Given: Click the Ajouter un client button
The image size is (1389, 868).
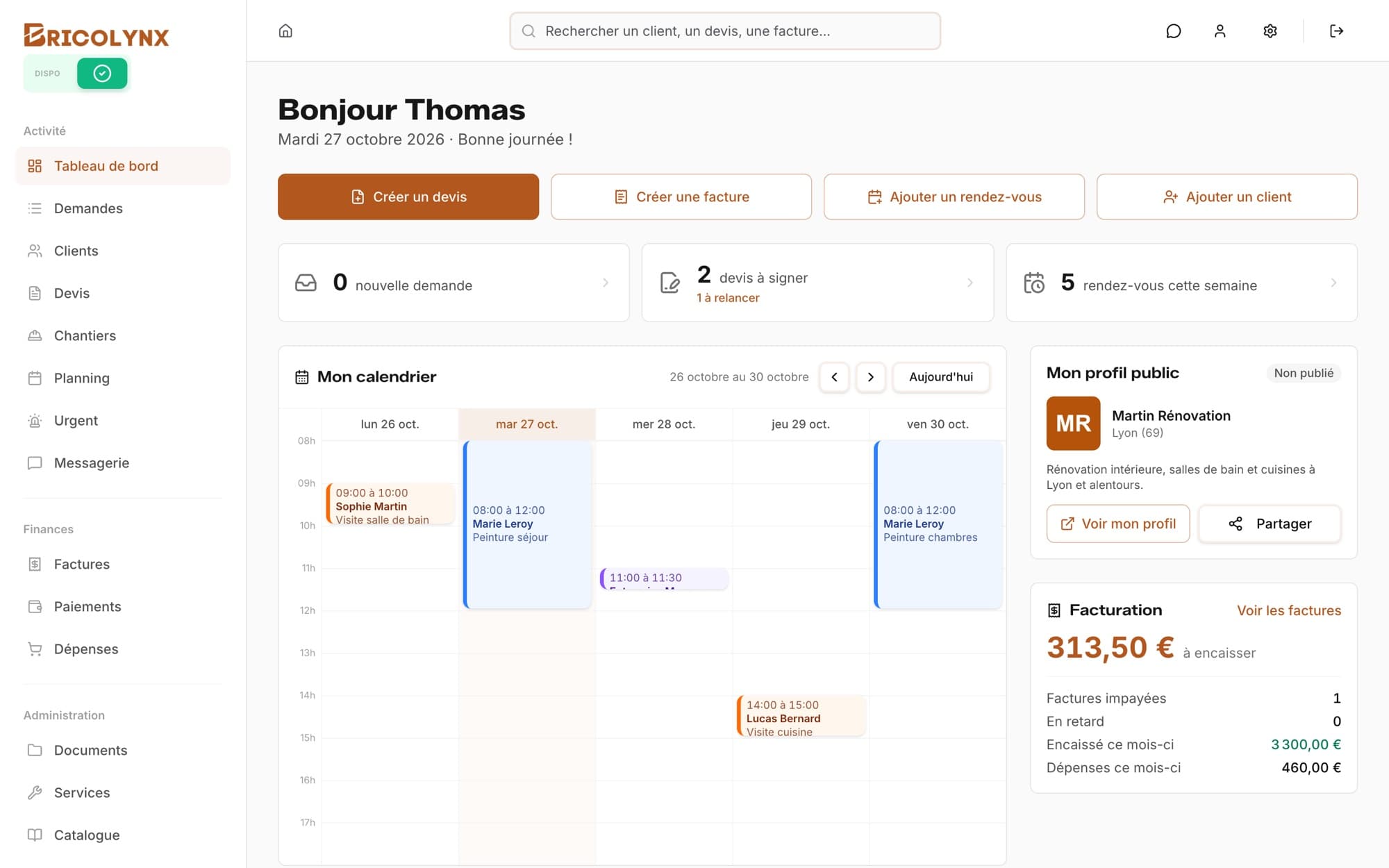Looking at the screenshot, I should 1227,197.
